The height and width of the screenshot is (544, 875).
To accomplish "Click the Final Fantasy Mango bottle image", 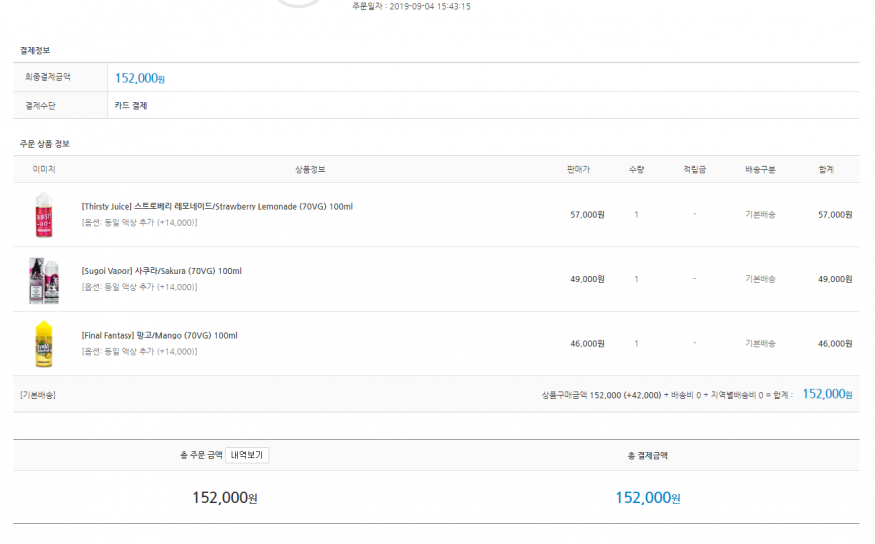I will pos(44,343).
